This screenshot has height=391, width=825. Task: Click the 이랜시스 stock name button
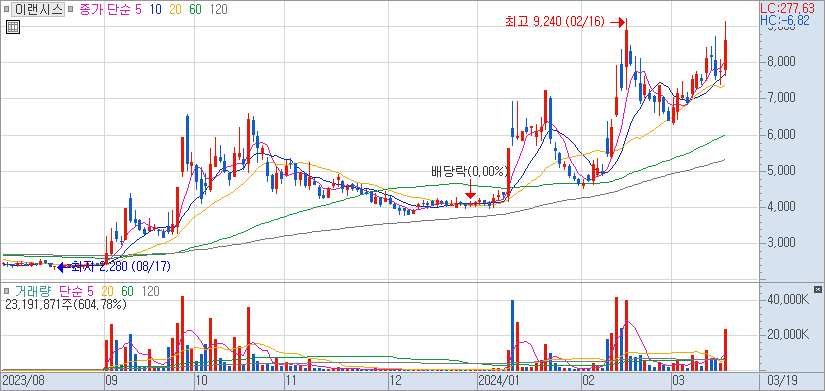38,9
